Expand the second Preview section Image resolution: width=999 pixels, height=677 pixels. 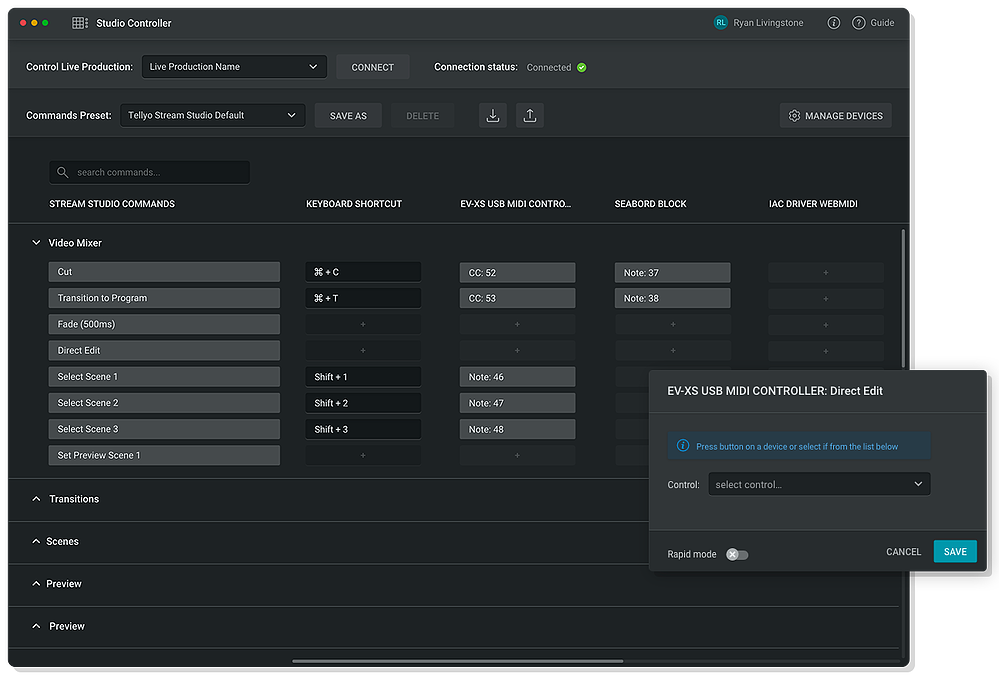coord(36,626)
